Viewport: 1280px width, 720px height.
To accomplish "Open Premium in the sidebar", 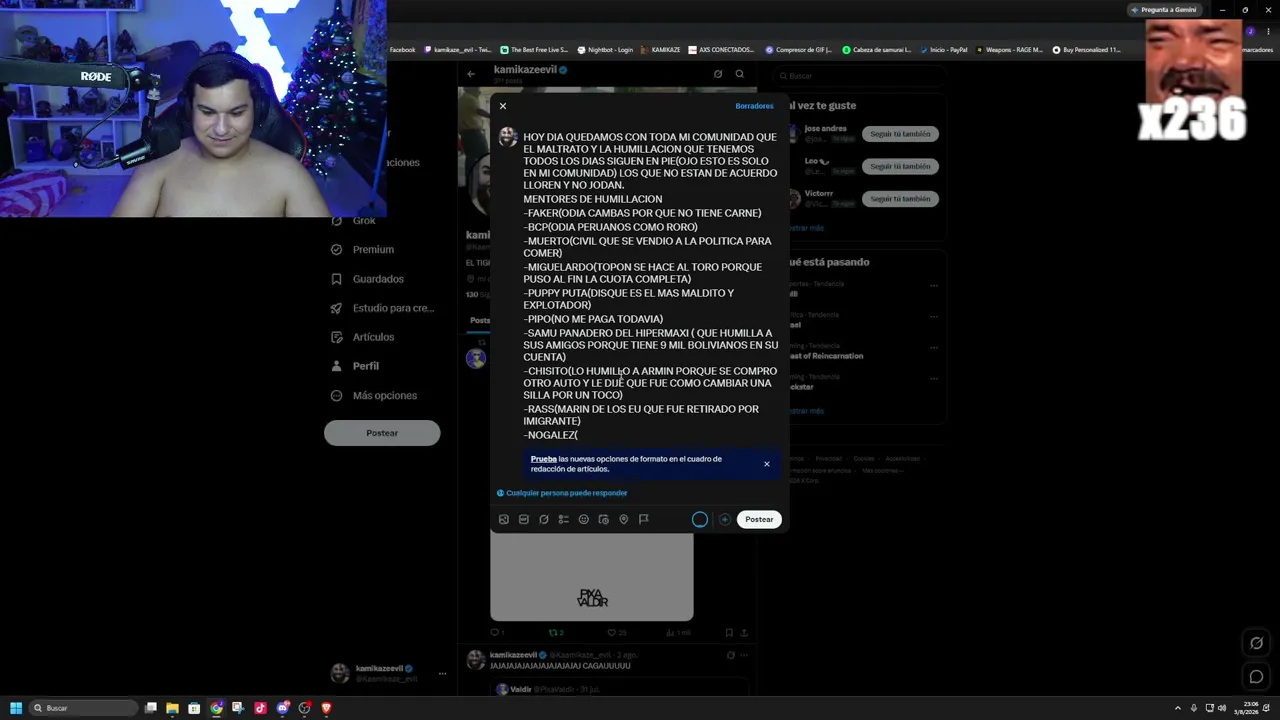I will pyautogui.click(x=363, y=250).
